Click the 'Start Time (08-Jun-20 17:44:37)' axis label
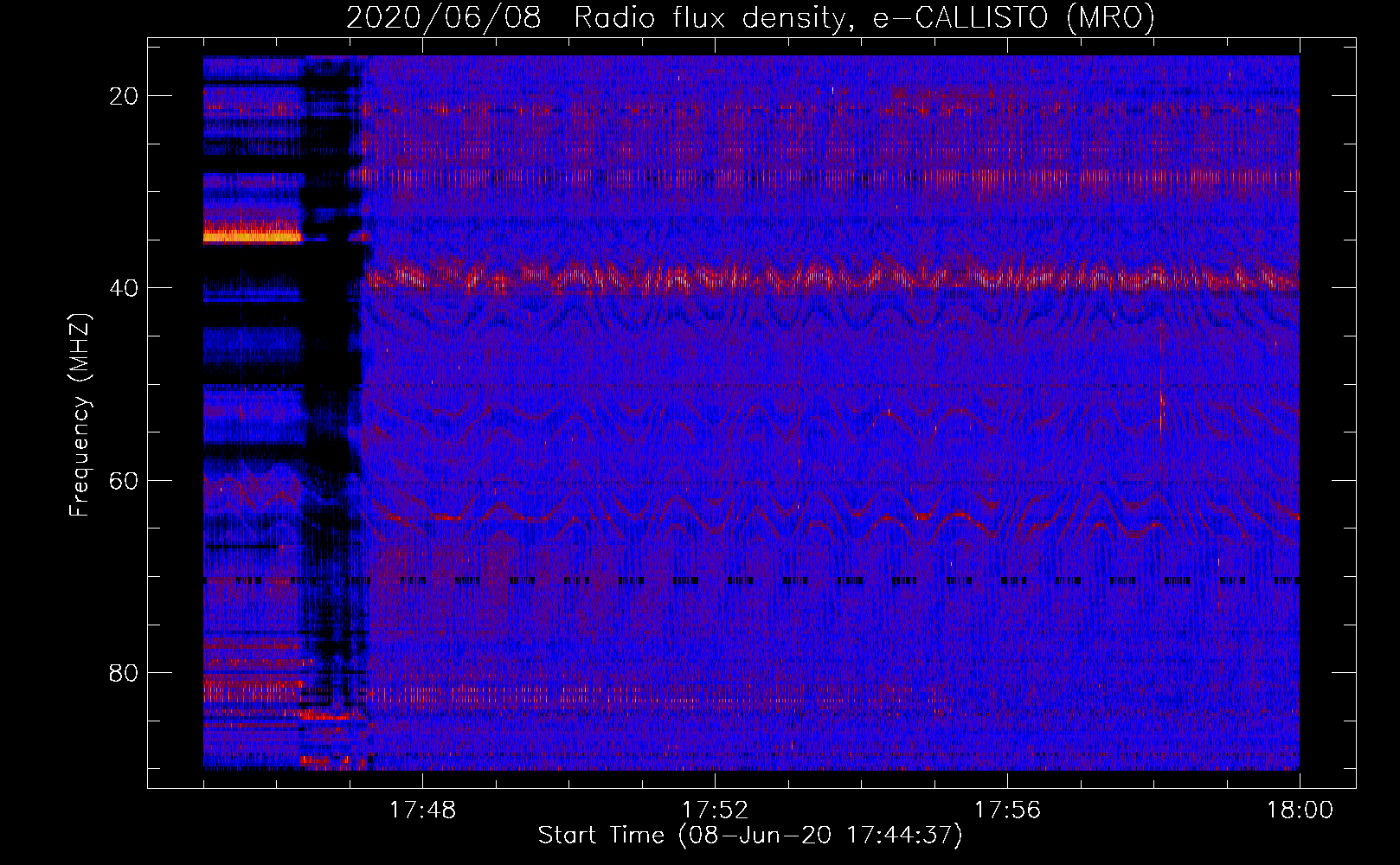This screenshot has height=865, width=1400. 750,836
